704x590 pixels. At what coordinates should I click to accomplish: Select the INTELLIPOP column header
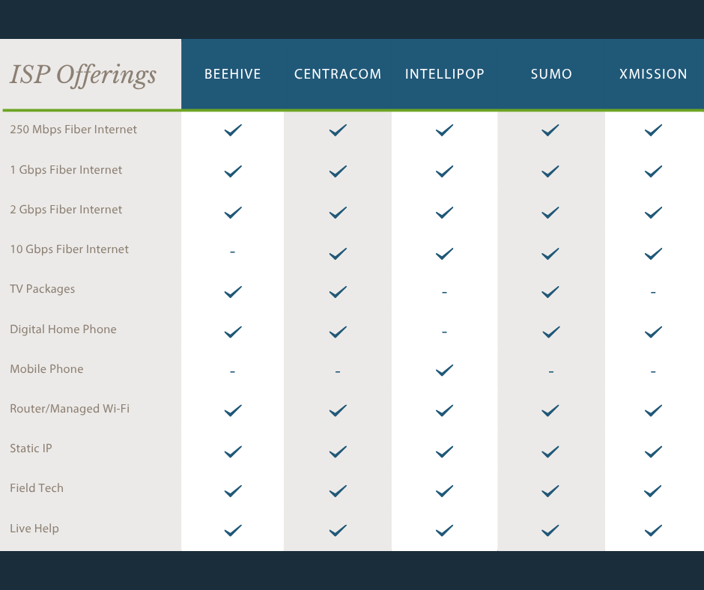[x=445, y=75]
